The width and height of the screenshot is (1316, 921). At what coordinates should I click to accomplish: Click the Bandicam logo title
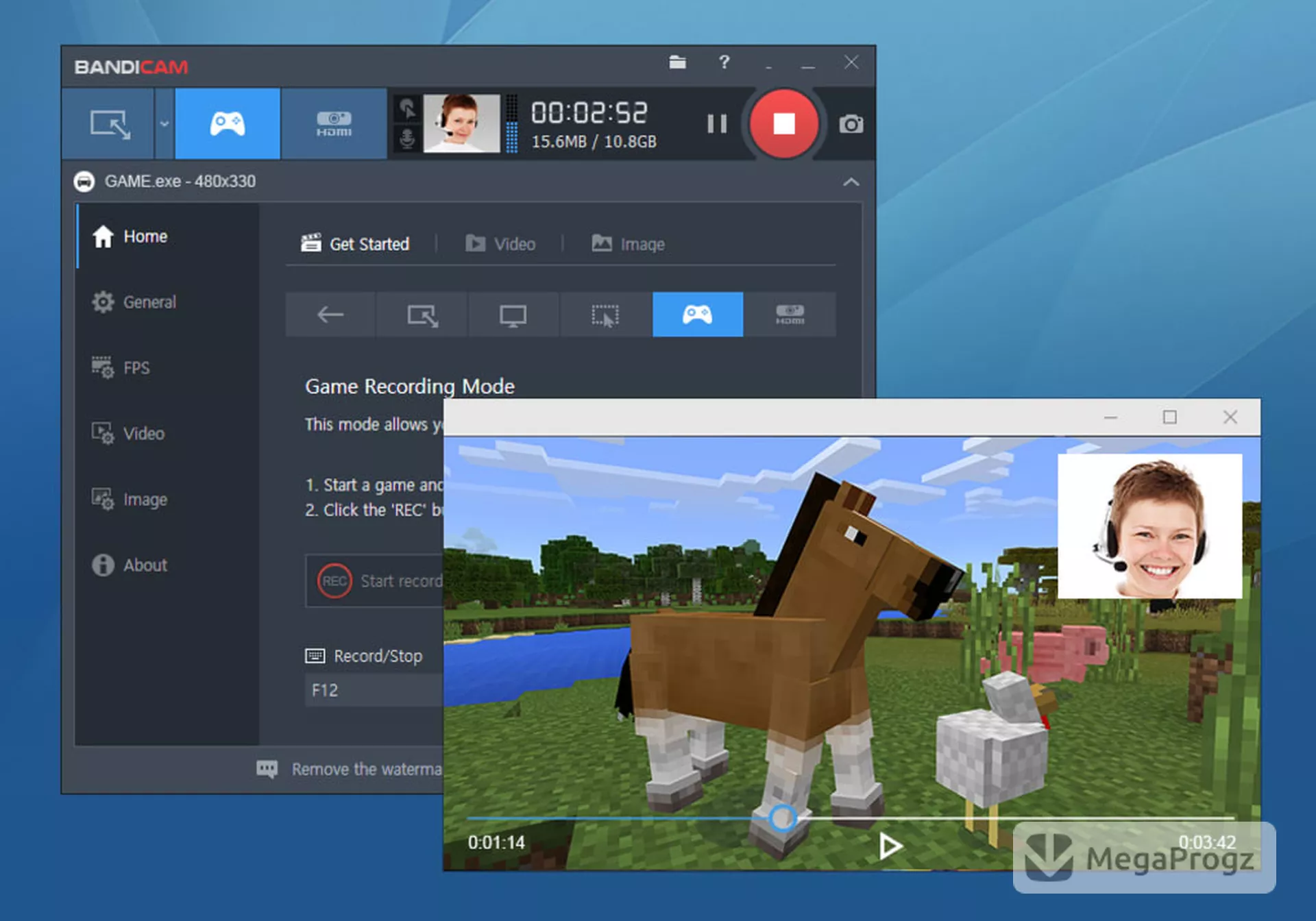click(131, 67)
